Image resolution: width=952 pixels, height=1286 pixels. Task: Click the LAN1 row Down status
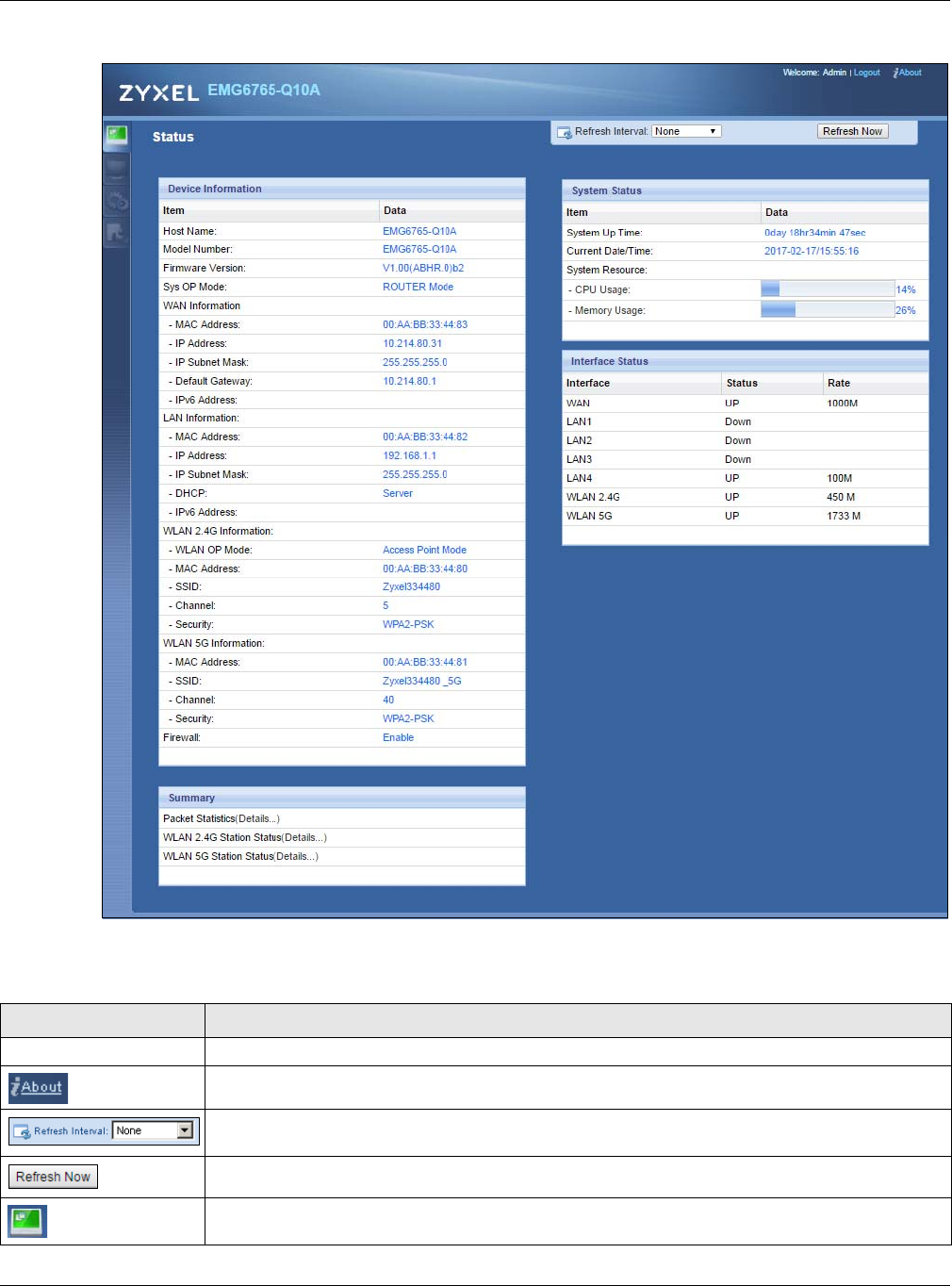[x=738, y=421]
